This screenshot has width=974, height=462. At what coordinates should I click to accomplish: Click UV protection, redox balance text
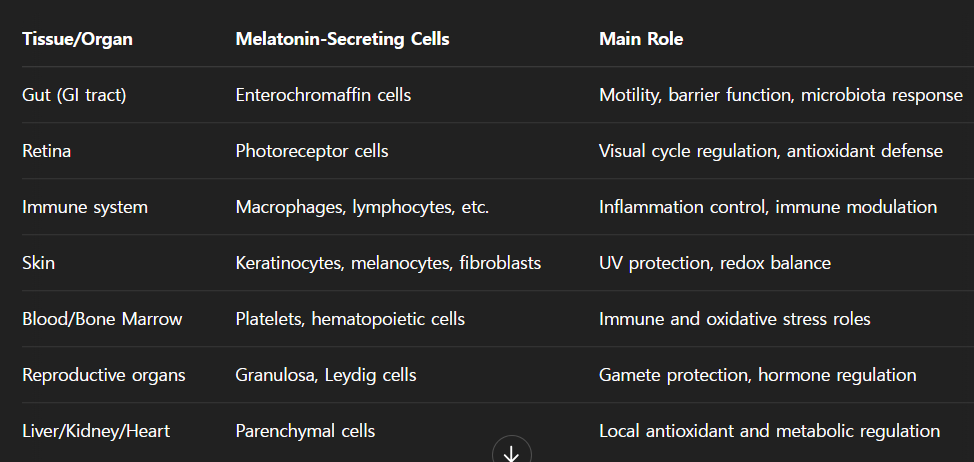[715, 263]
